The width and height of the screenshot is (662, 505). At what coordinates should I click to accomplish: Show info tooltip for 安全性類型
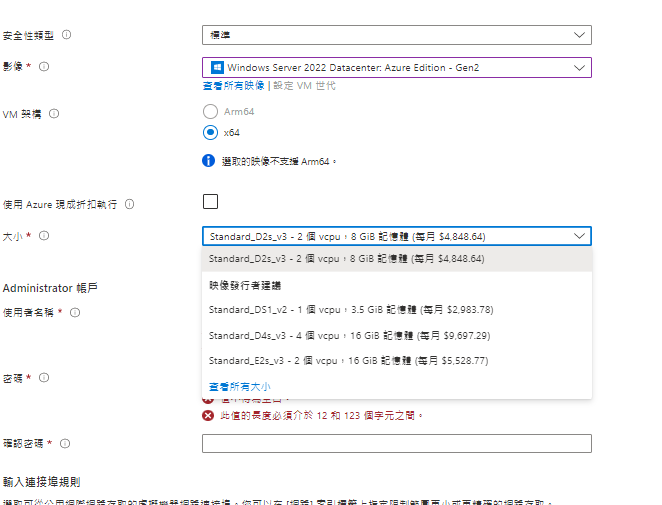coord(67,35)
